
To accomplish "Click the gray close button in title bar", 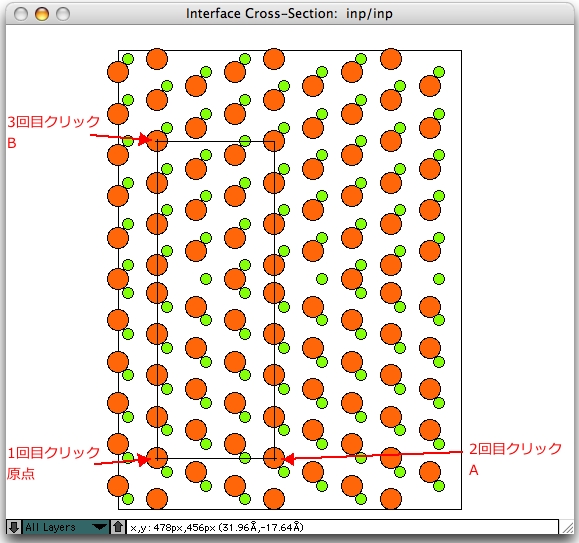I will coord(21,14).
